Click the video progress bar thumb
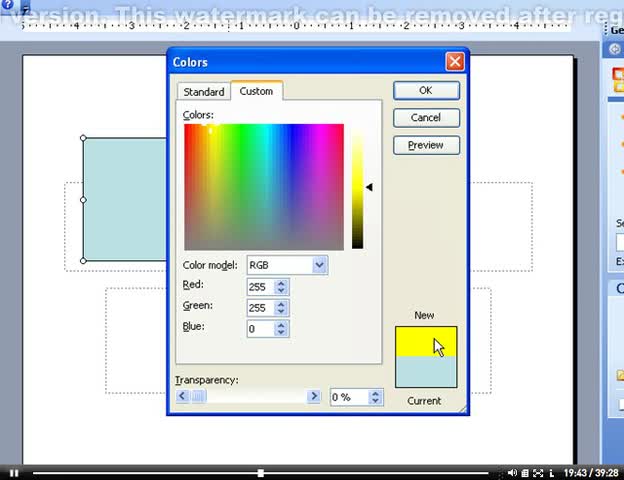The width and height of the screenshot is (624, 480). (x=261, y=473)
